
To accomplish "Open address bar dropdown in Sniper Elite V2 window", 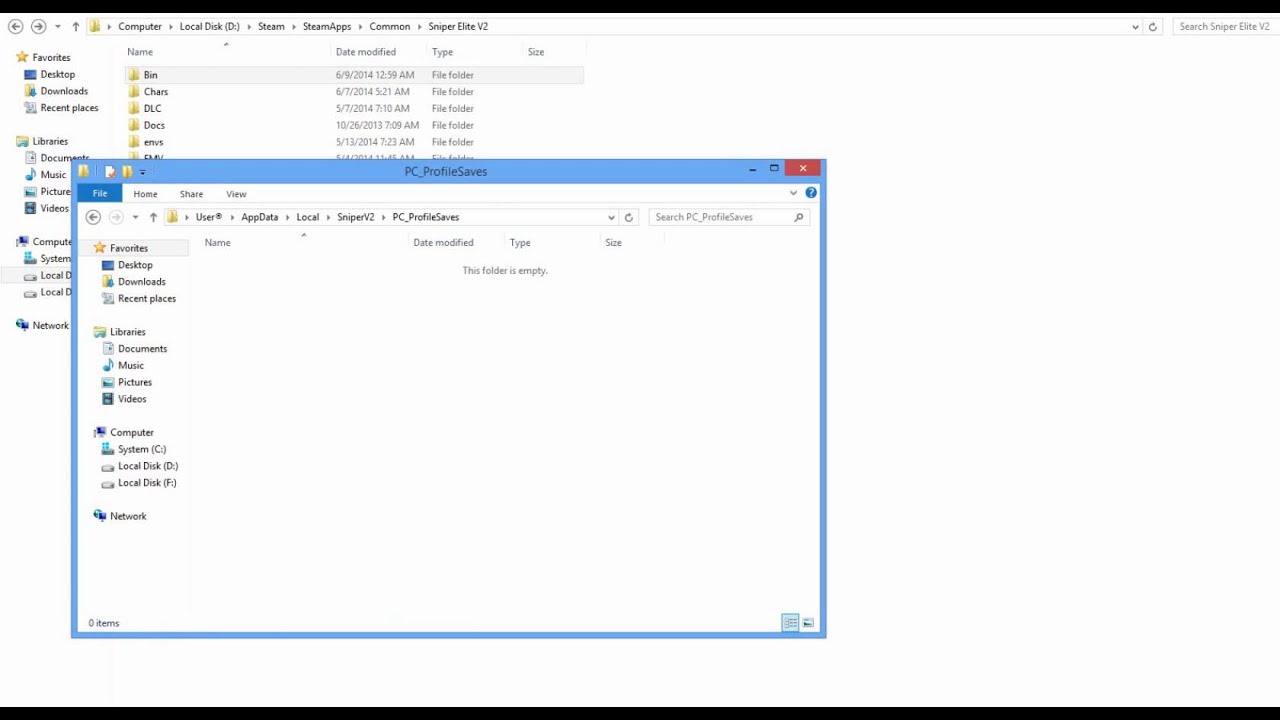I will click(1135, 27).
